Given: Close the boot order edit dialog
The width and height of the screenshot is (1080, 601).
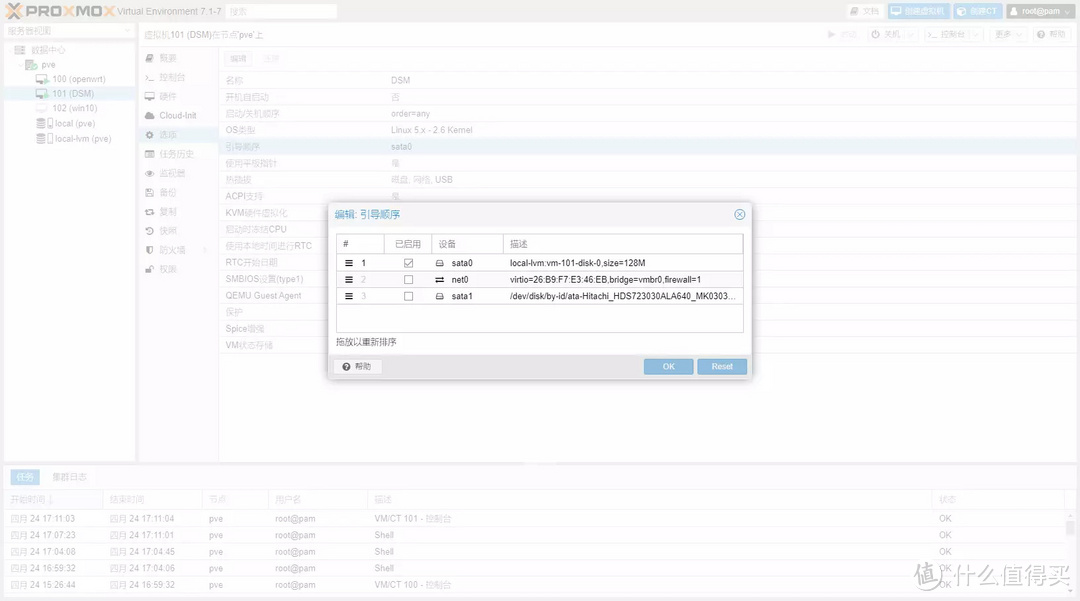Looking at the screenshot, I should click(739, 214).
